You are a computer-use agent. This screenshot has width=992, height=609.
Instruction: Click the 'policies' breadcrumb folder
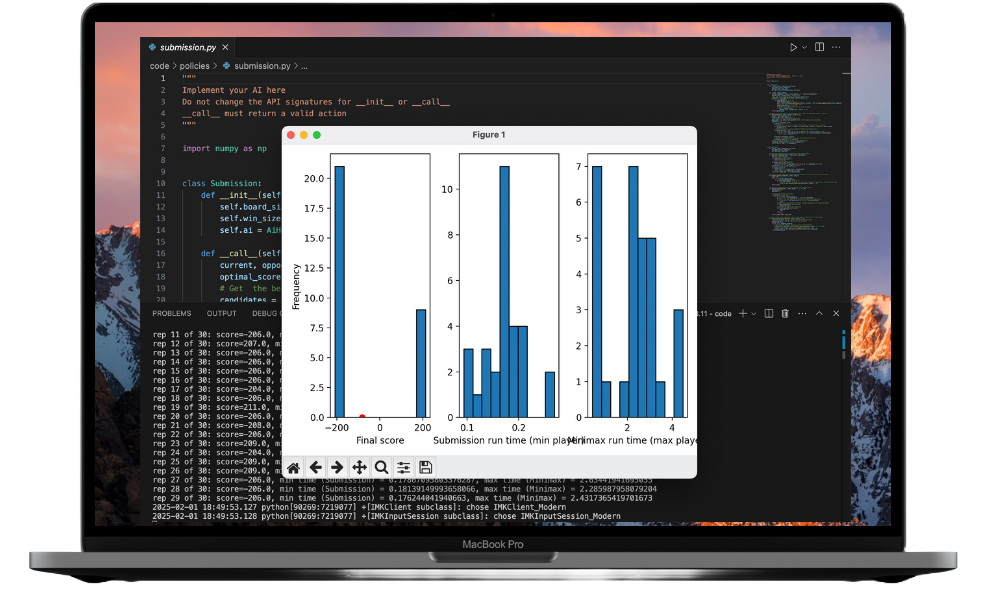click(194, 66)
